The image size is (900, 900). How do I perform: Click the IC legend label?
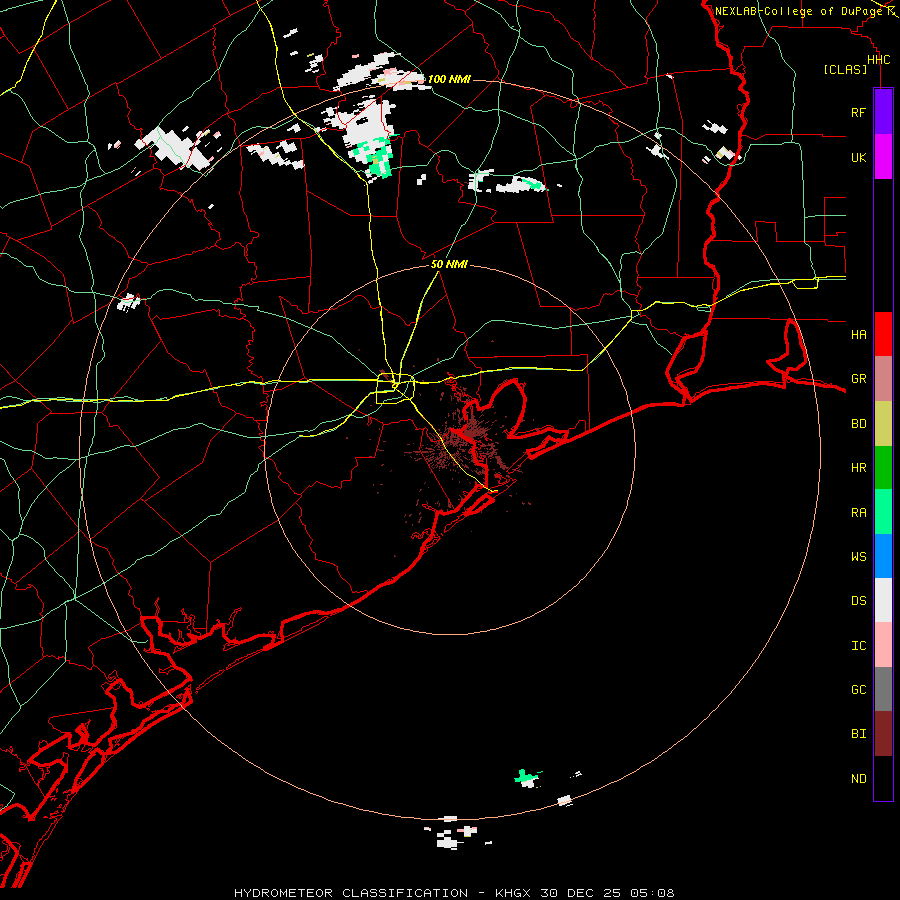click(x=858, y=646)
